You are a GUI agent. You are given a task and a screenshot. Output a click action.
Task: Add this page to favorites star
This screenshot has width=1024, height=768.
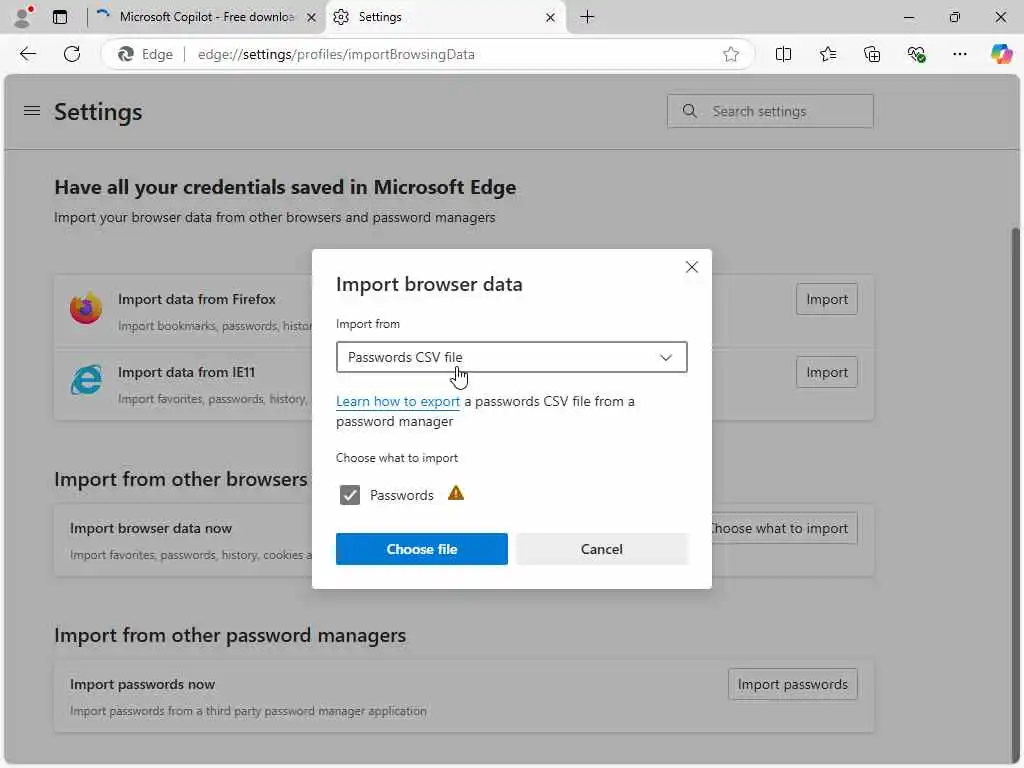pos(731,54)
